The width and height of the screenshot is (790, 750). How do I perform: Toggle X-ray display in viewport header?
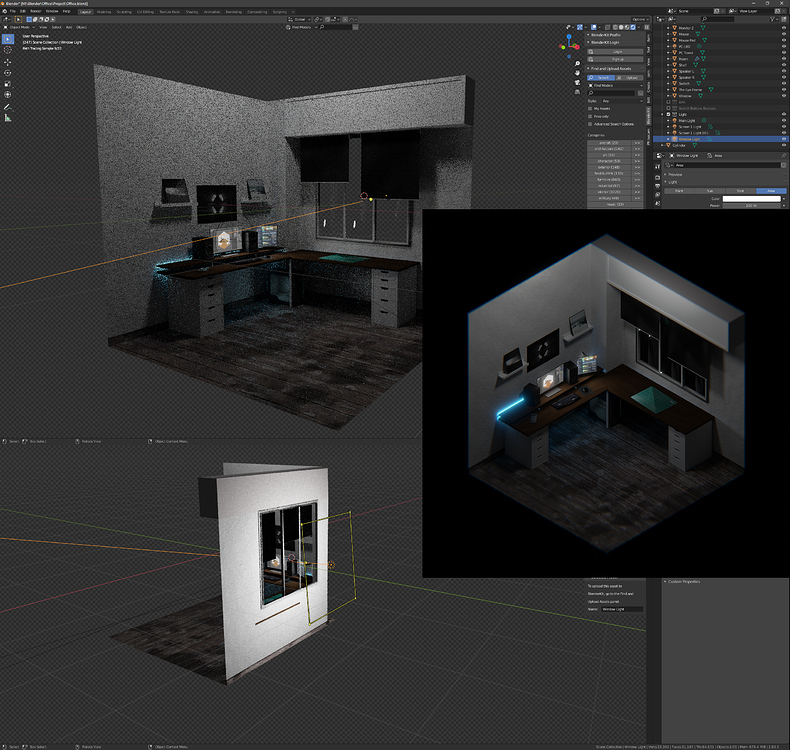tap(607, 27)
